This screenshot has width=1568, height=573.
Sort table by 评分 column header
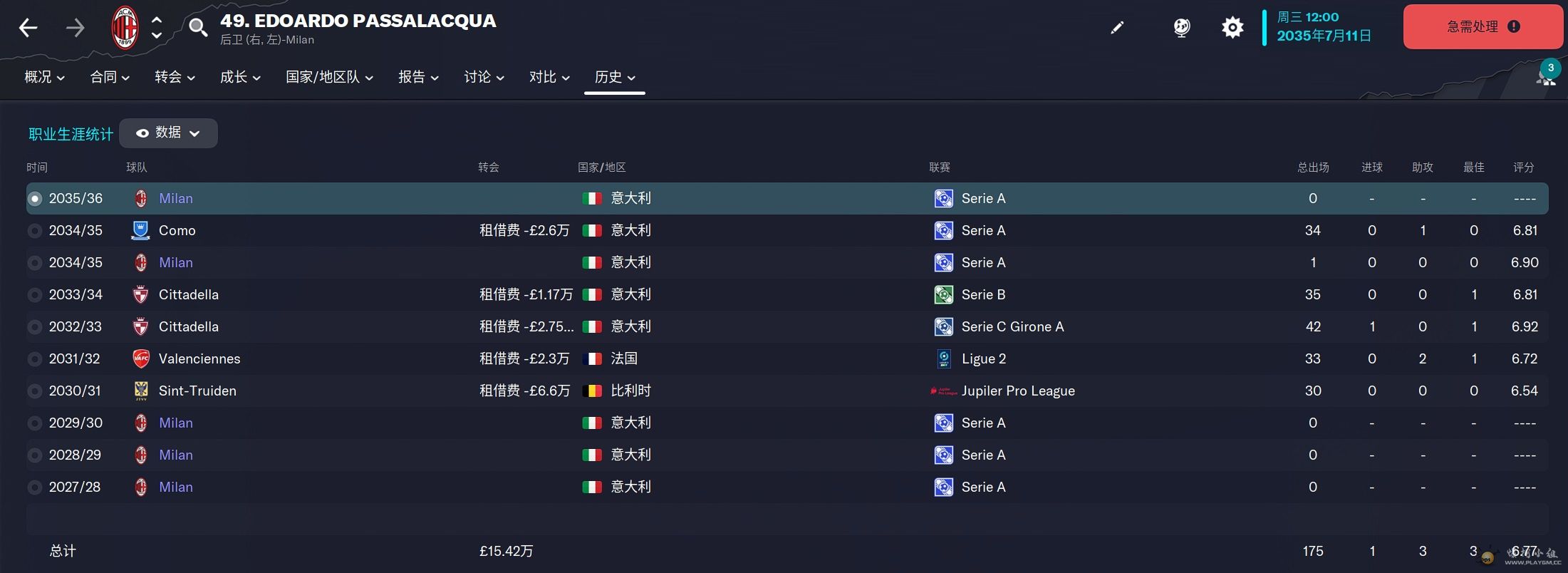[x=1524, y=167]
